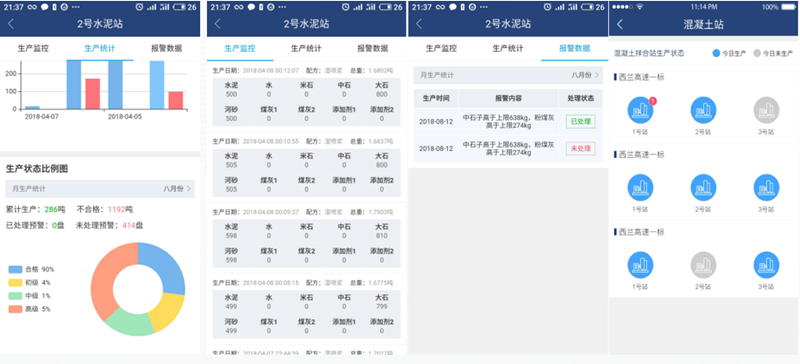The image size is (800, 364).
Task: Switch to 生产监控 tab on alarm table screen
Action: click(441, 48)
